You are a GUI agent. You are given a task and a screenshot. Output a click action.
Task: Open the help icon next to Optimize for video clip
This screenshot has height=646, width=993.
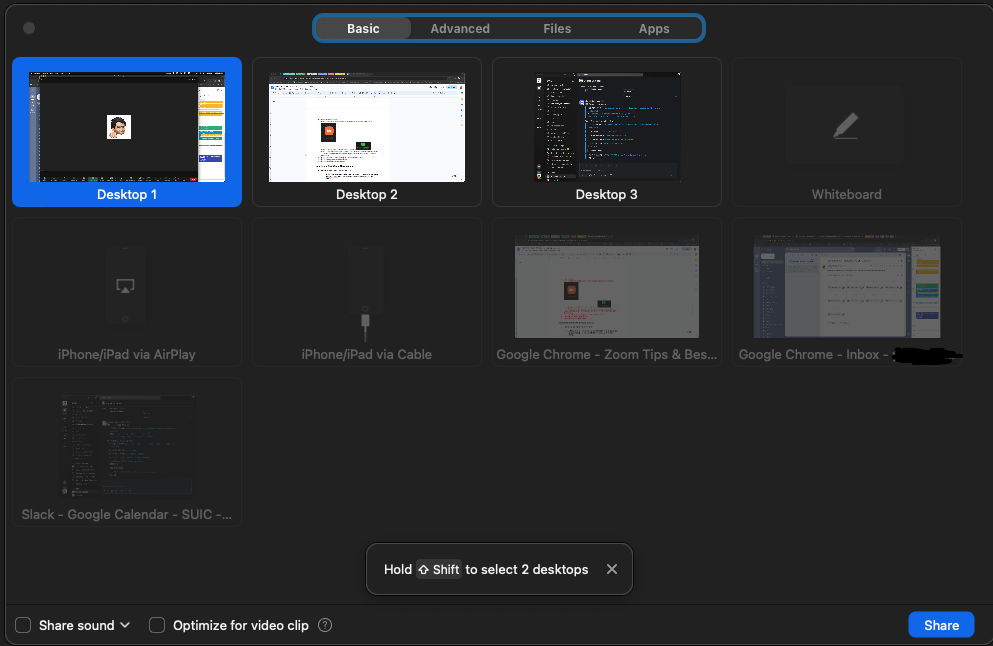click(x=325, y=625)
